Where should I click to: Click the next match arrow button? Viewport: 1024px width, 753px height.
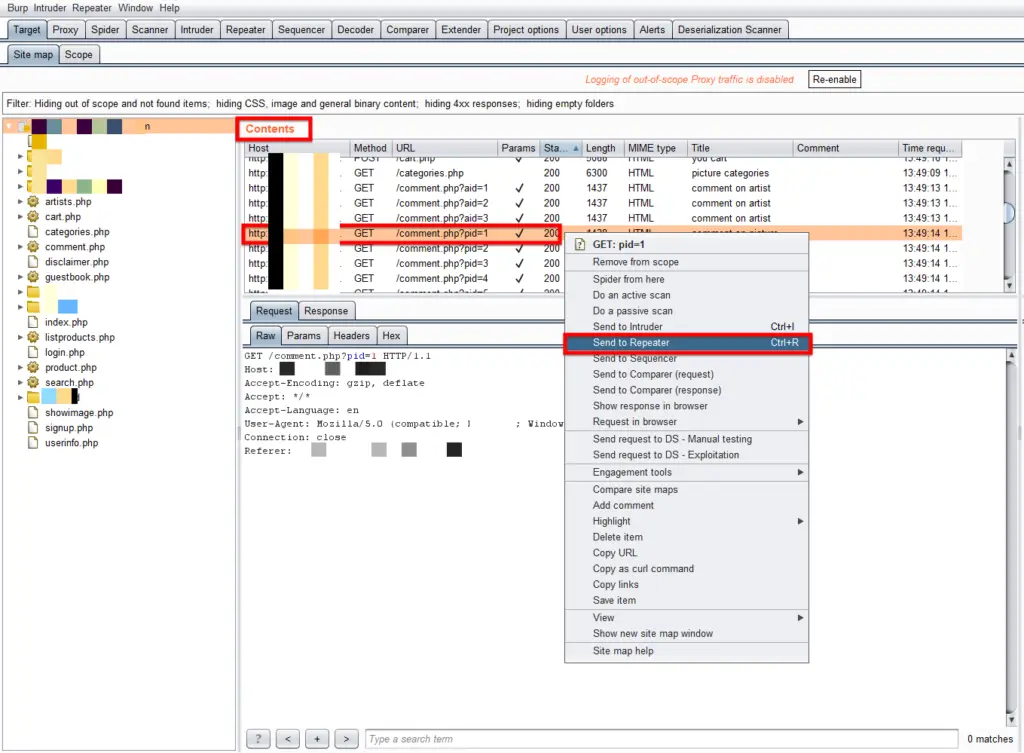coord(346,739)
